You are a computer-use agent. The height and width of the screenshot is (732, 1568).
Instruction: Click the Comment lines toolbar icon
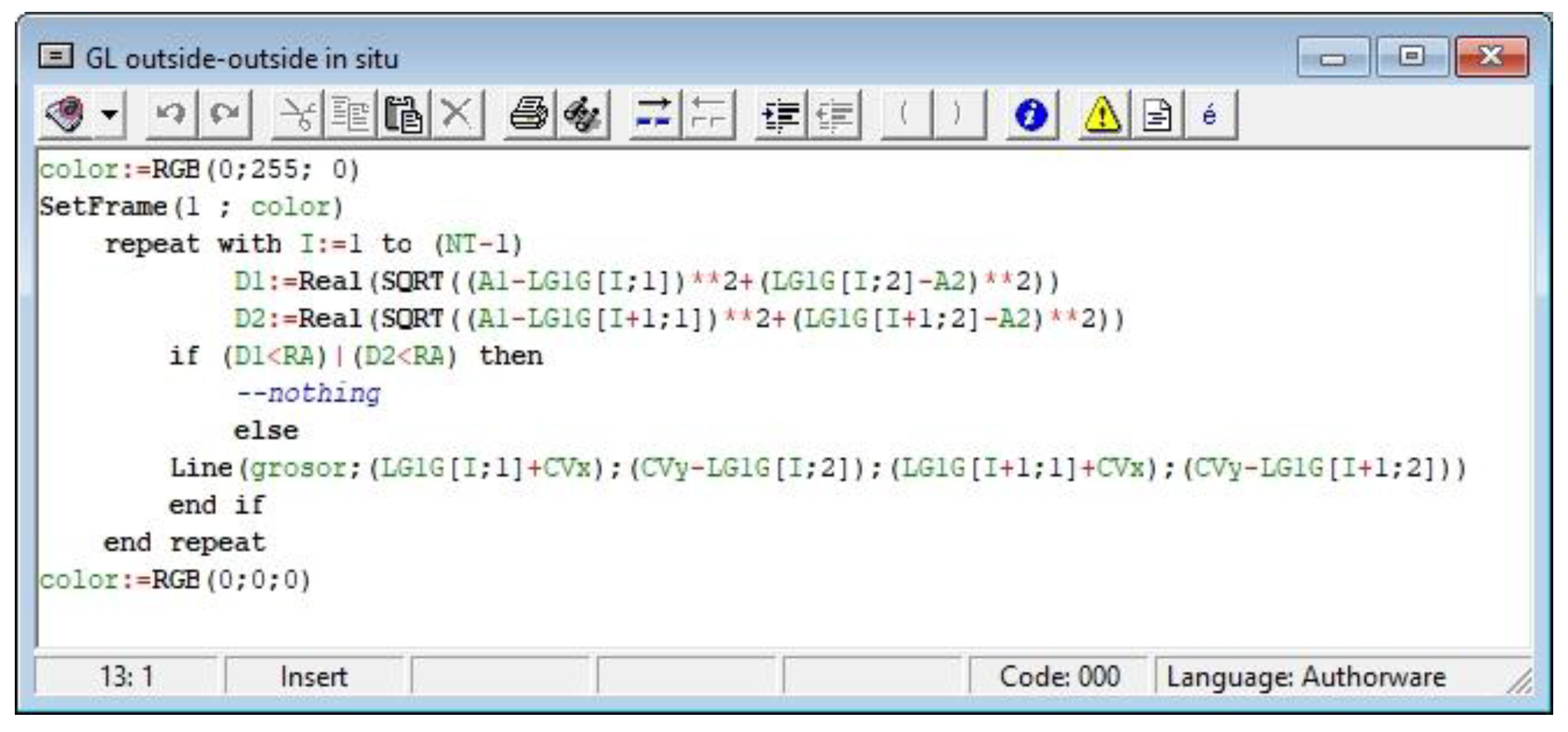click(x=654, y=114)
